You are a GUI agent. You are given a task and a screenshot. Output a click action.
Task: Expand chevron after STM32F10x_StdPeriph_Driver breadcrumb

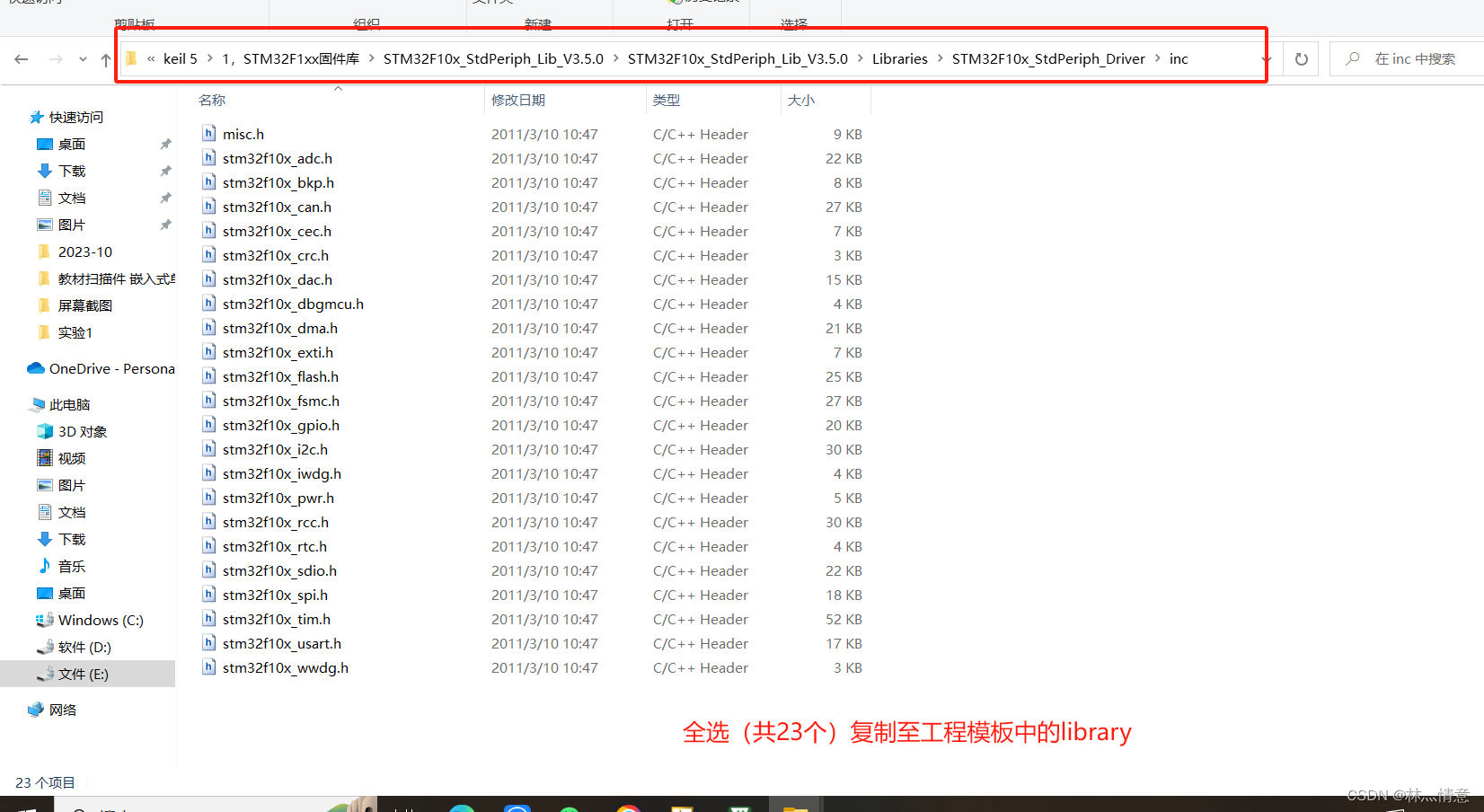pyautogui.click(x=1157, y=58)
